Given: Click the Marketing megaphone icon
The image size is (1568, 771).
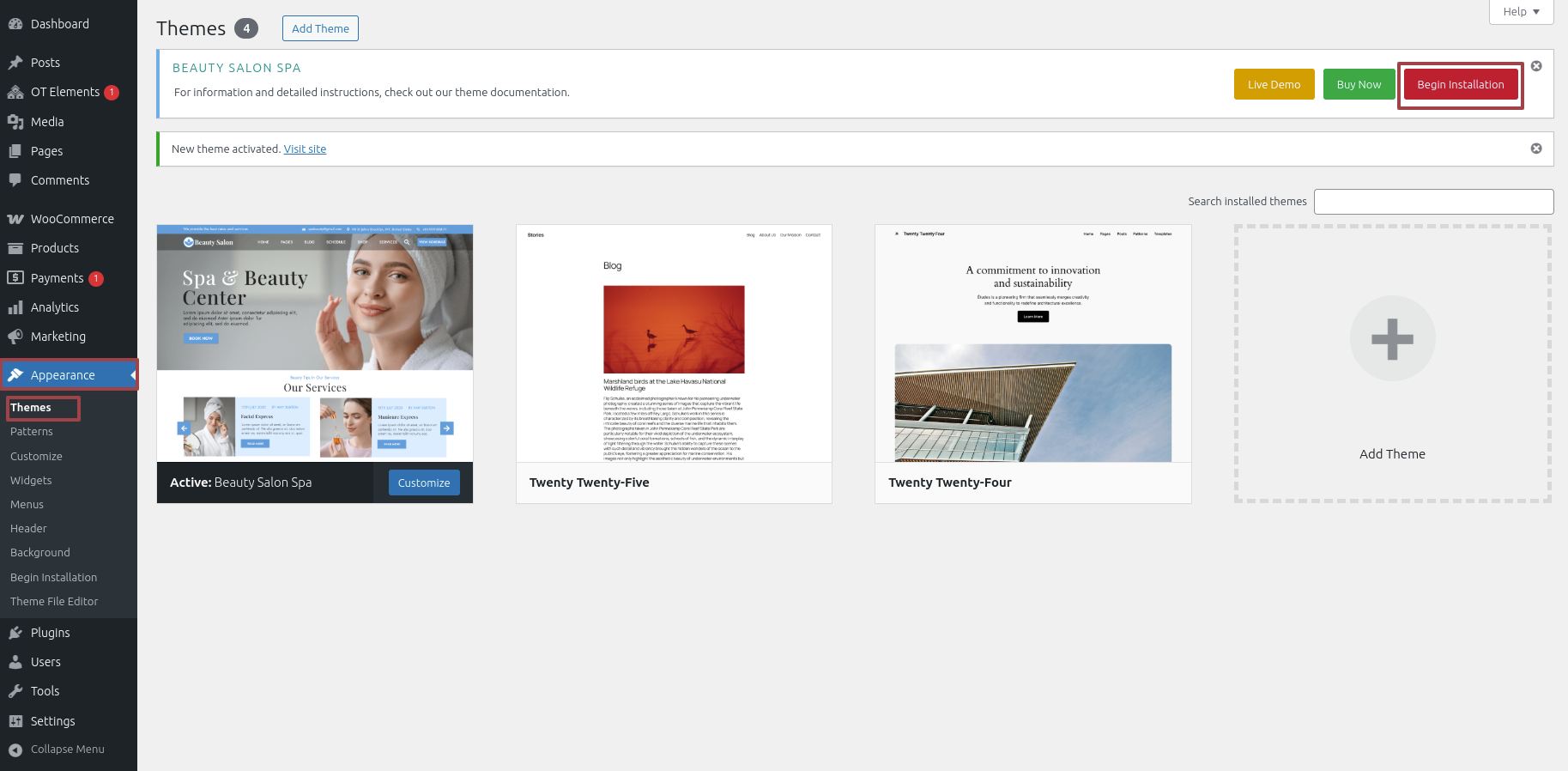Looking at the screenshot, I should [x=15, y=337].
